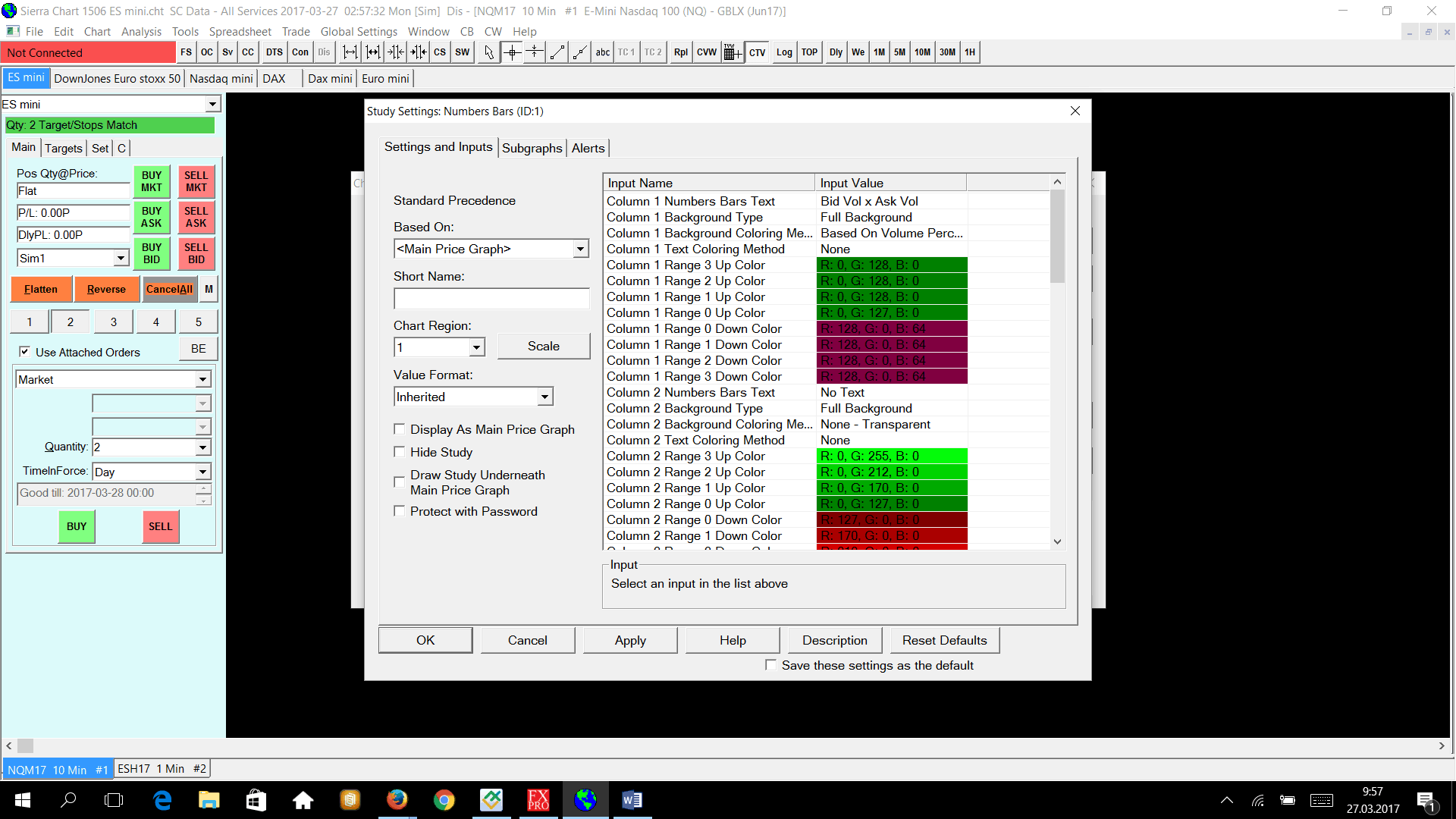Click the Rpl replay toolbar button
This screenshot has width=1456, height=819.
680,52
